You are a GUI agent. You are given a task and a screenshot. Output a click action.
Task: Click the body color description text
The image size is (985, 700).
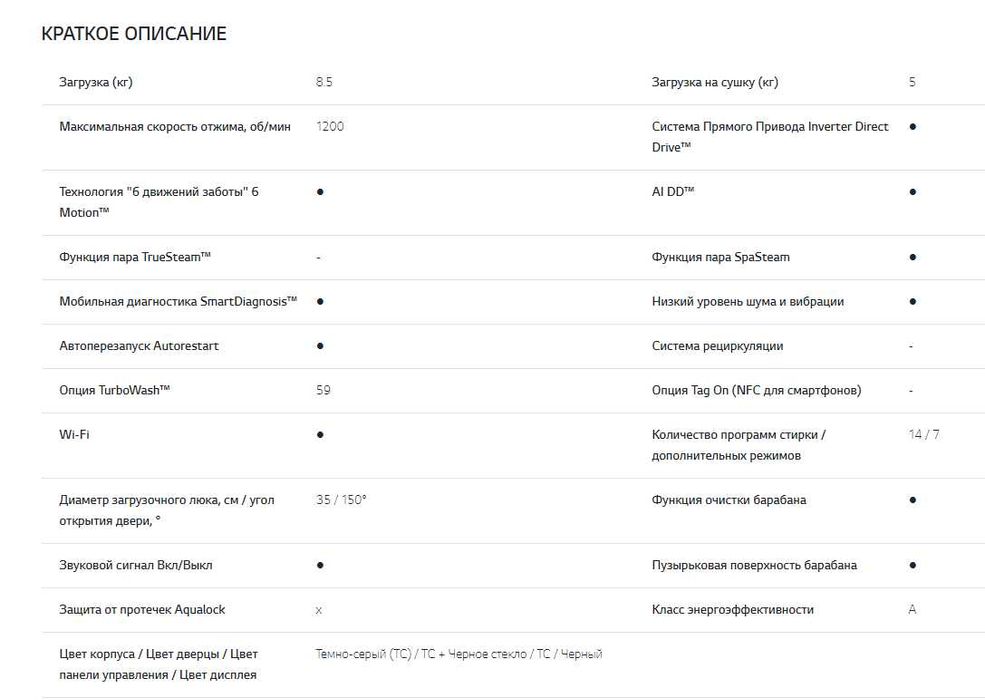point(459,654)
